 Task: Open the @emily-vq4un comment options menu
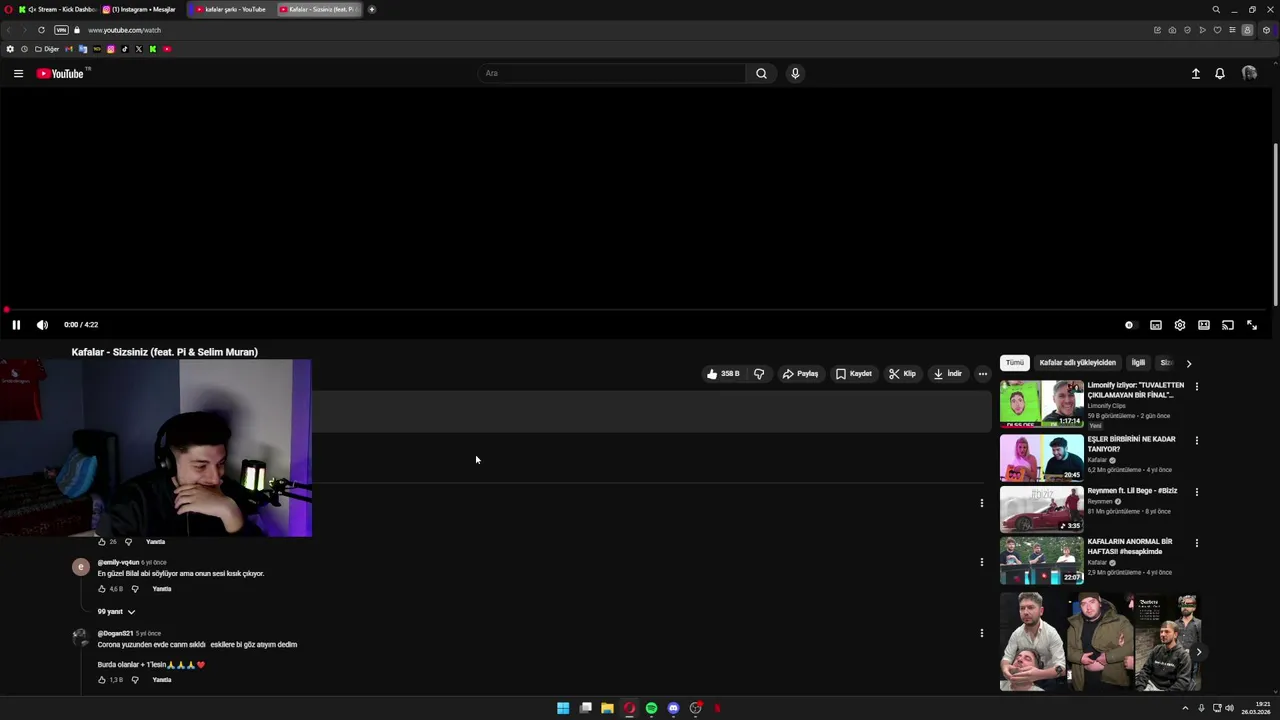(981, 562)
